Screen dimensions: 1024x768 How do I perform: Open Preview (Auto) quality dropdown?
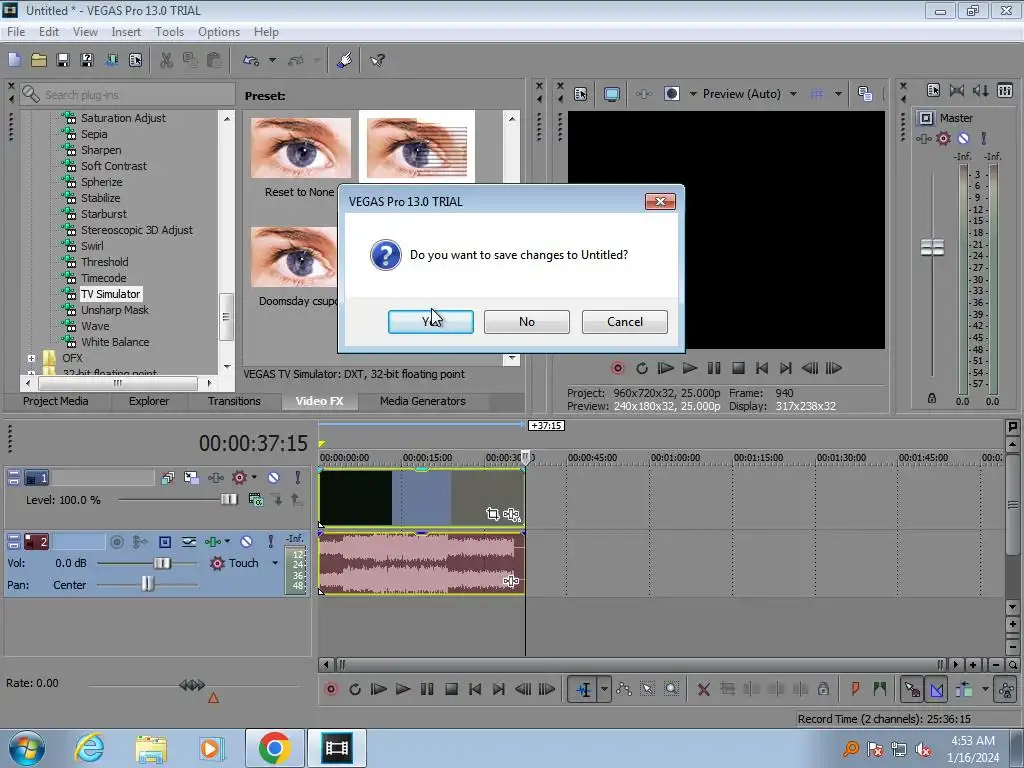(793, 94)
